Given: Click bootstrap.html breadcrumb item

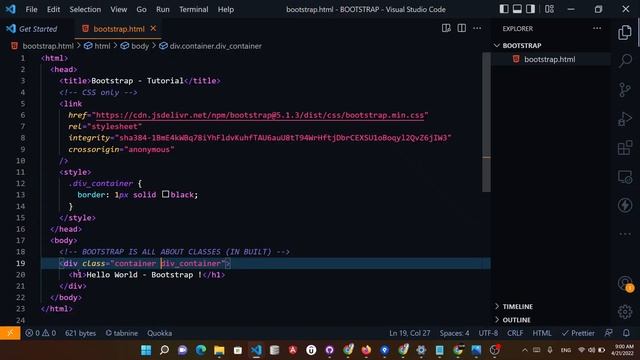Looking at the screenshot, I should [48, 46].
